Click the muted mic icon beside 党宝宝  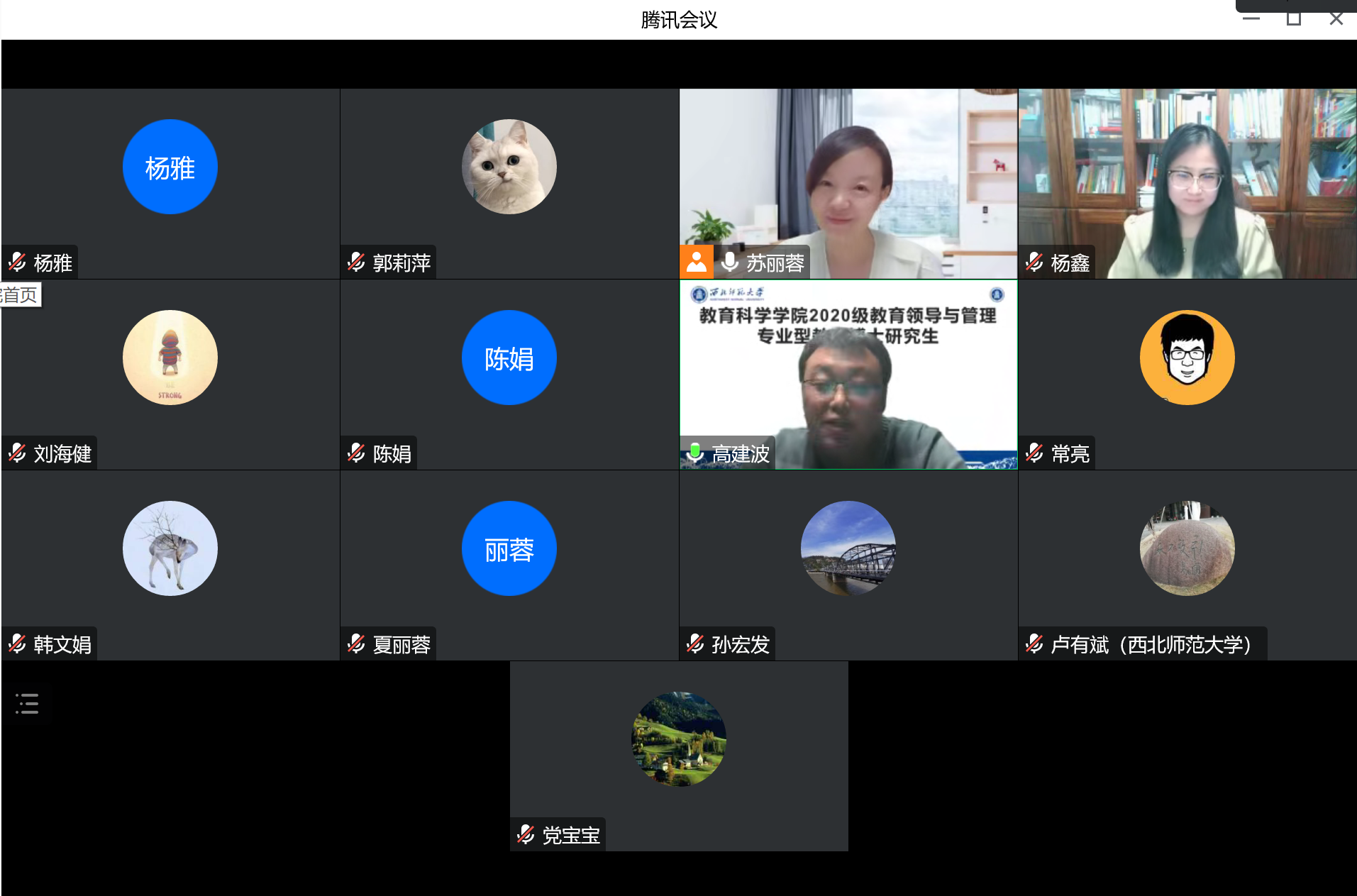point(526,834)
